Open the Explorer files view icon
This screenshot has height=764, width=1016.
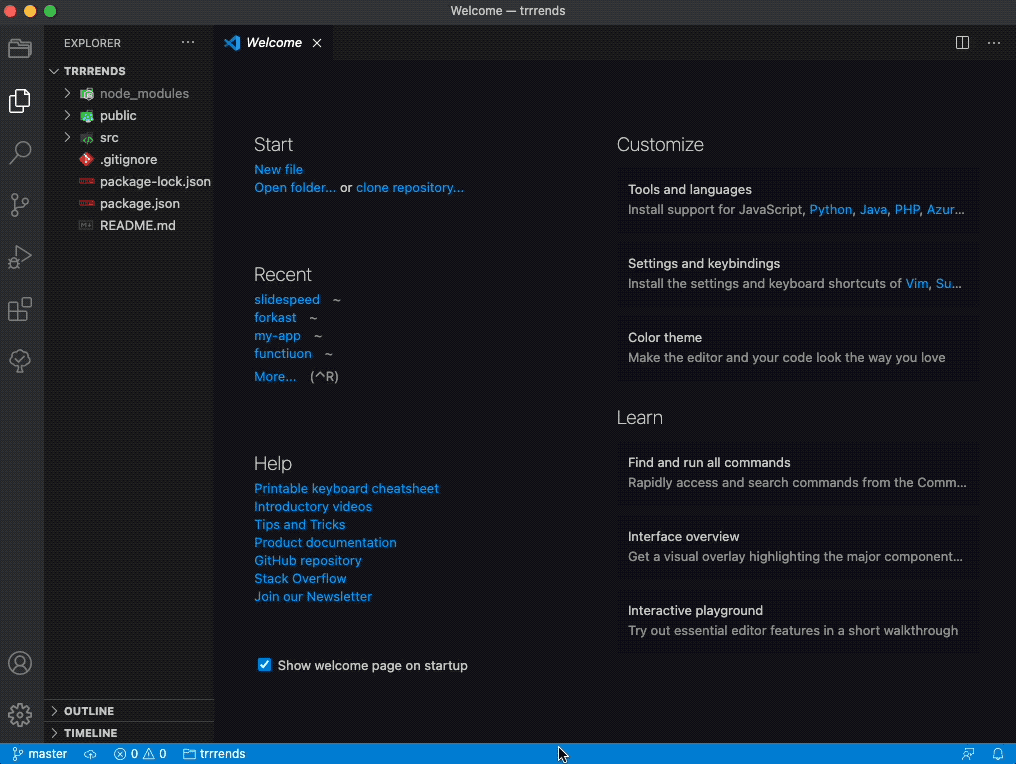point(20,100)
